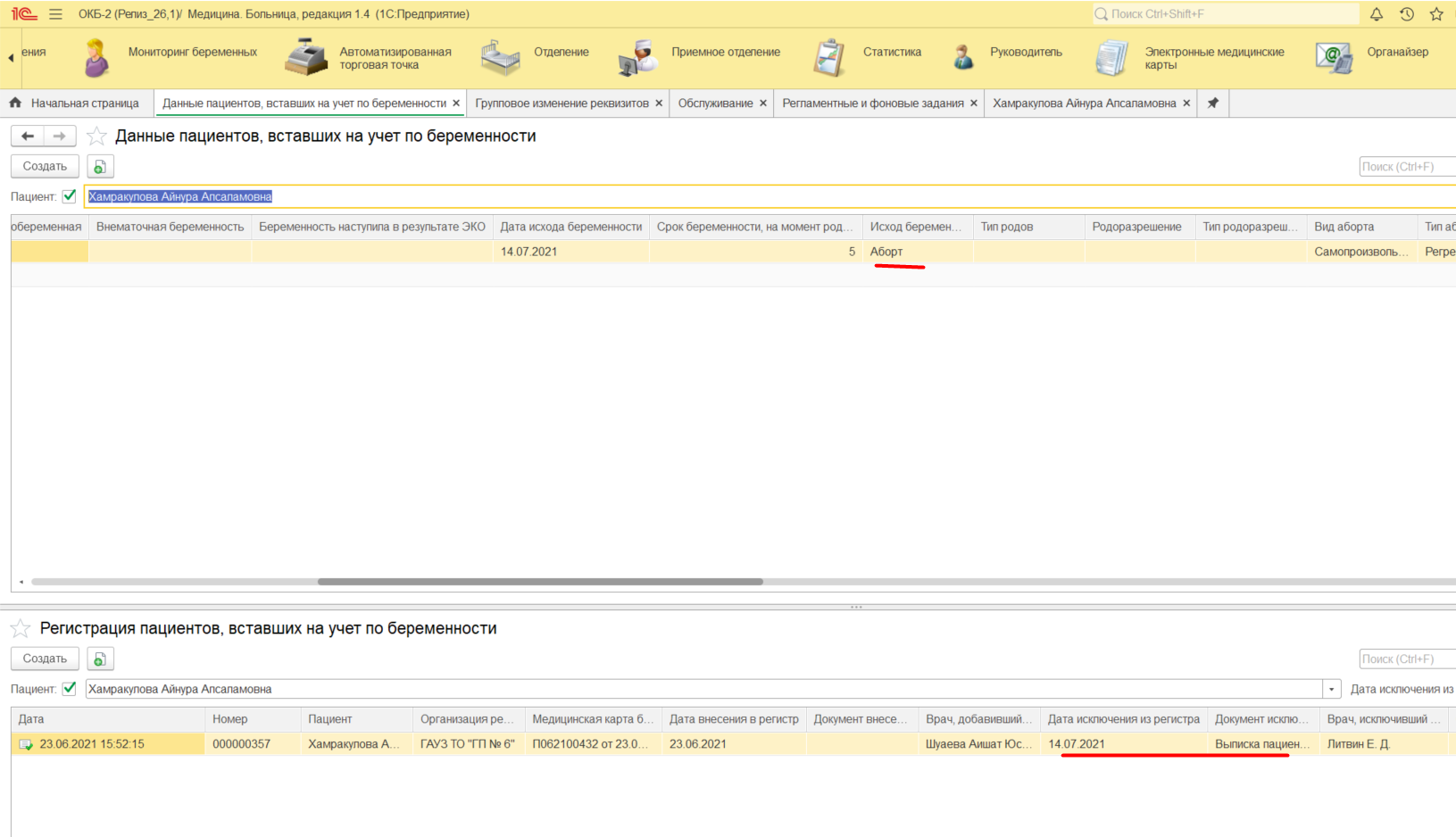Open the notifications bell icon

coord(1377,14)
